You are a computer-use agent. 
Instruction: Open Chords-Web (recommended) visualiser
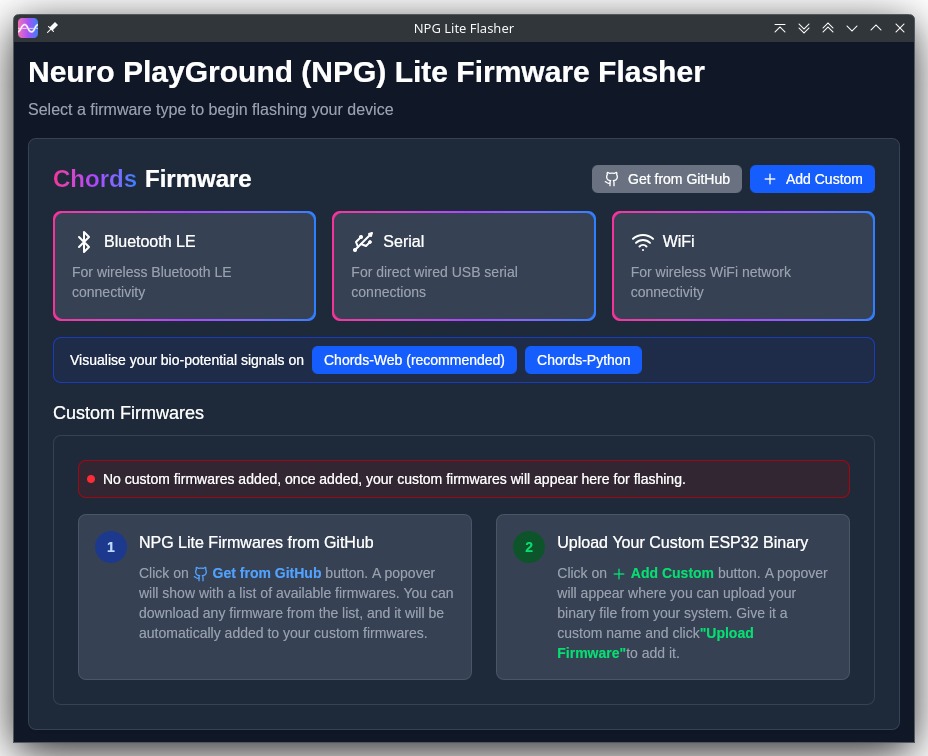pyautogui.click(x=414, y=360)
